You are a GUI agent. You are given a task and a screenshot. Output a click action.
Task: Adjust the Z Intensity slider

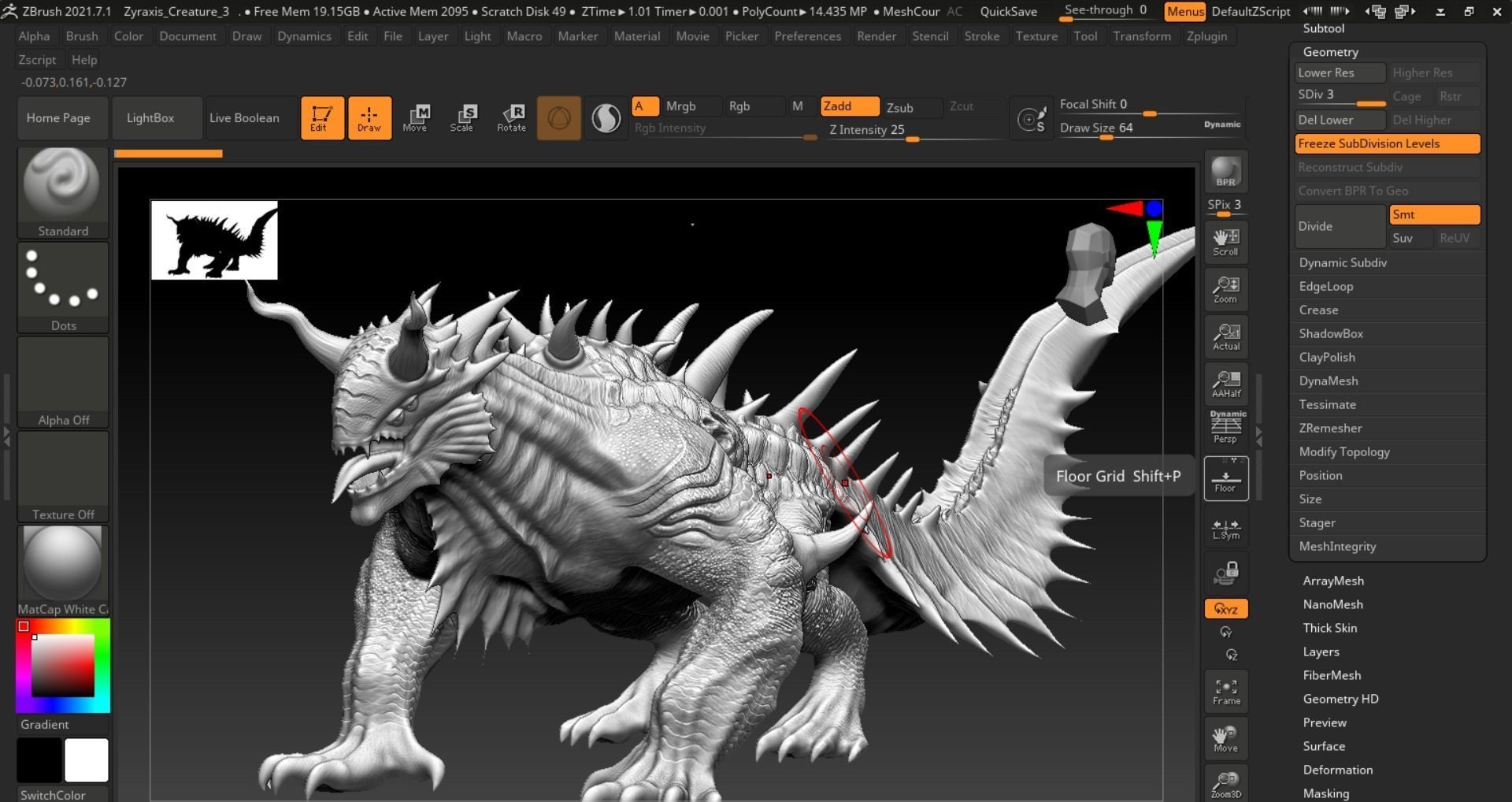(x=913, y=131)
